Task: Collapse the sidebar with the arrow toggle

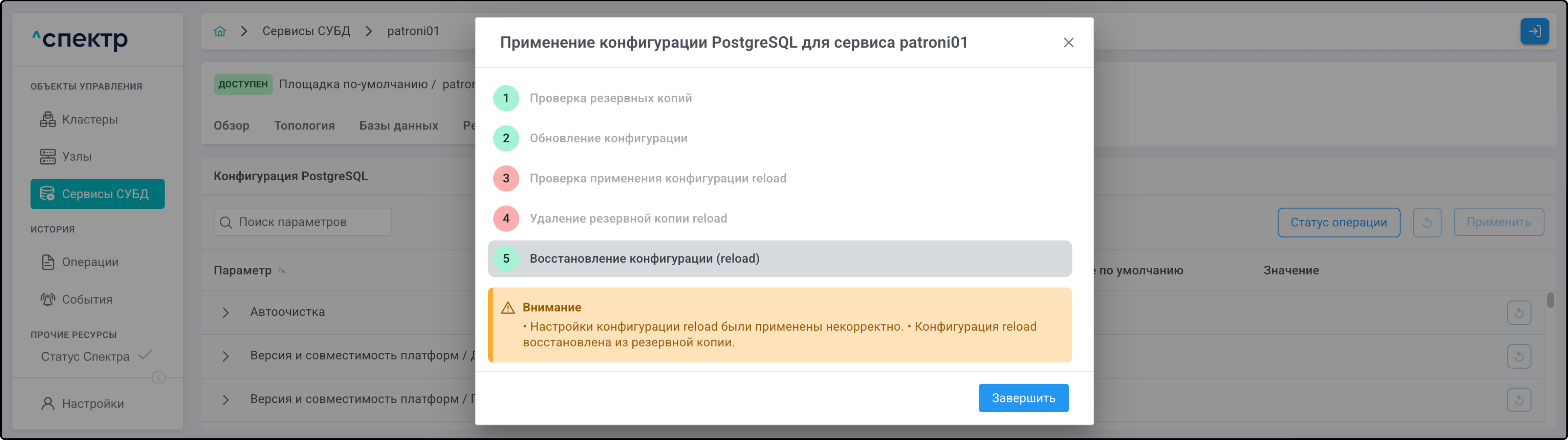Action: [159, 378]
